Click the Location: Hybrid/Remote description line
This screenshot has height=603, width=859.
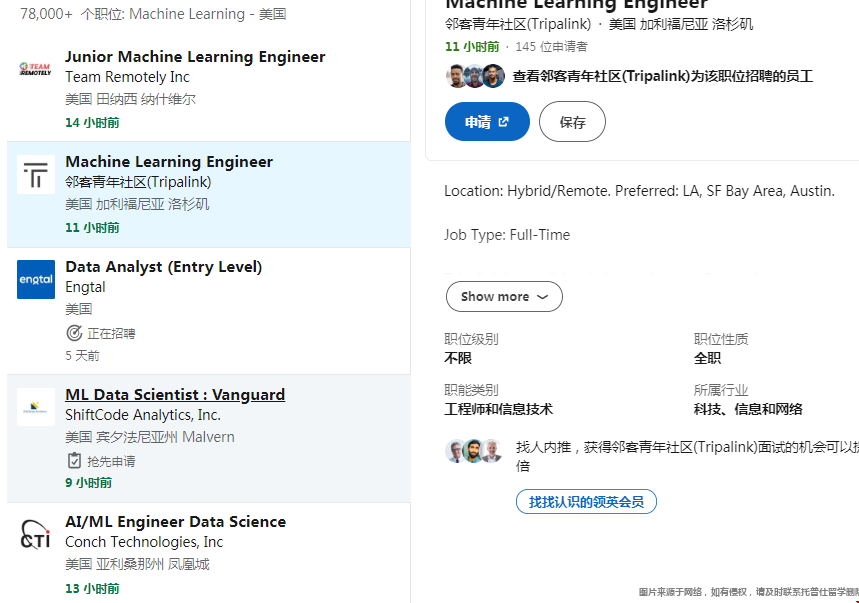(639, 191)
